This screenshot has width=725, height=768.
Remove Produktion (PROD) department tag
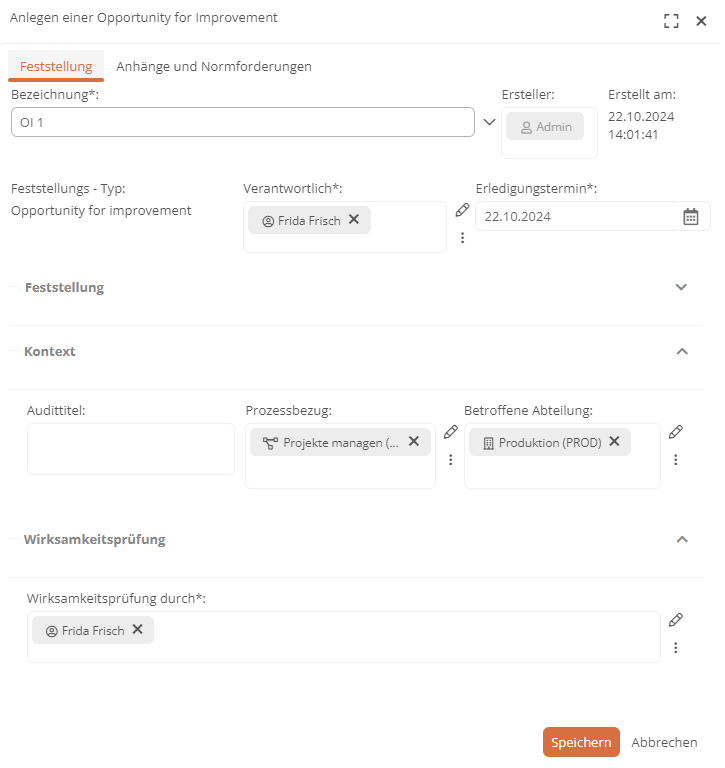tap(614, 441)
